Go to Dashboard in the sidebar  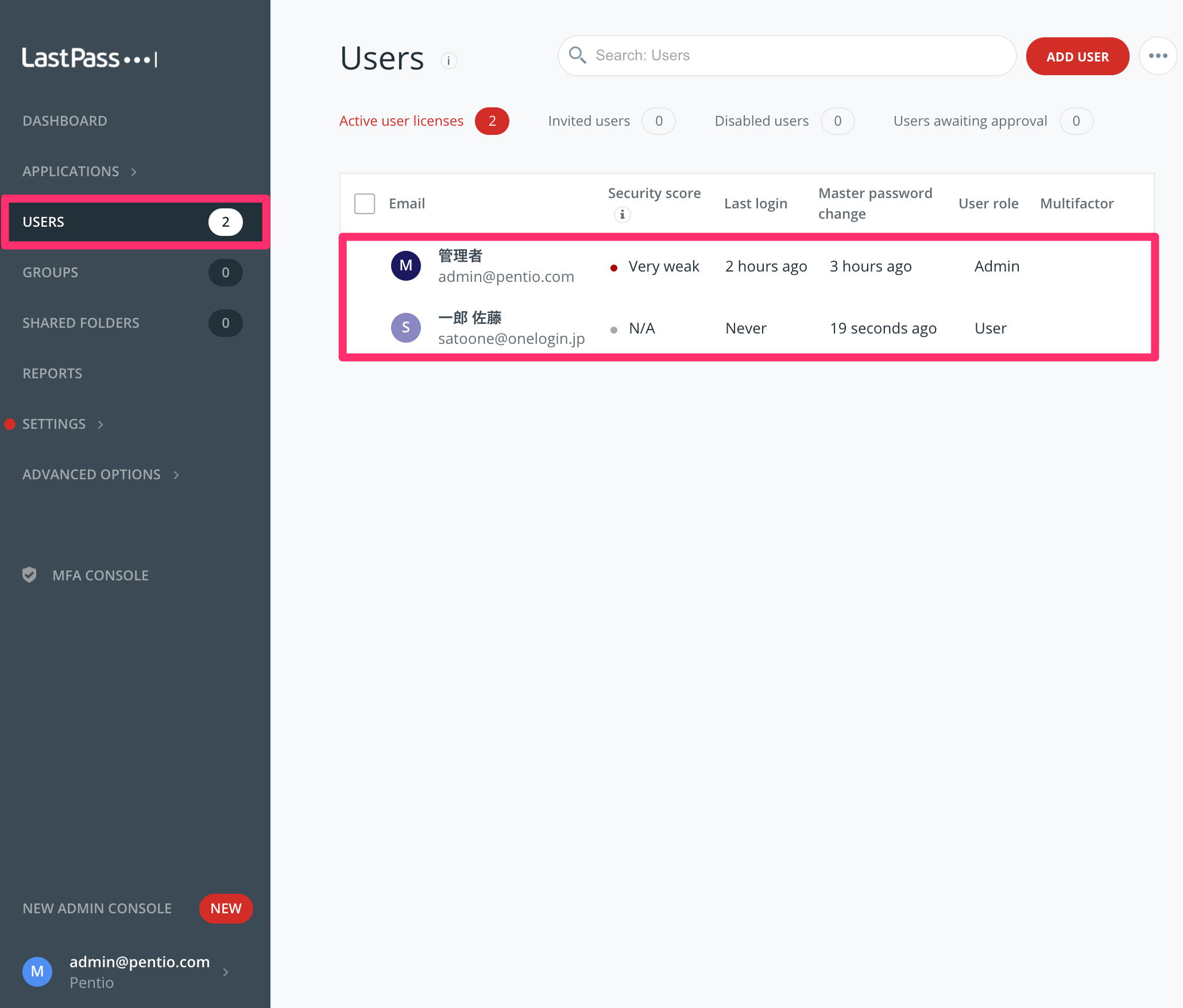(65, 121)
